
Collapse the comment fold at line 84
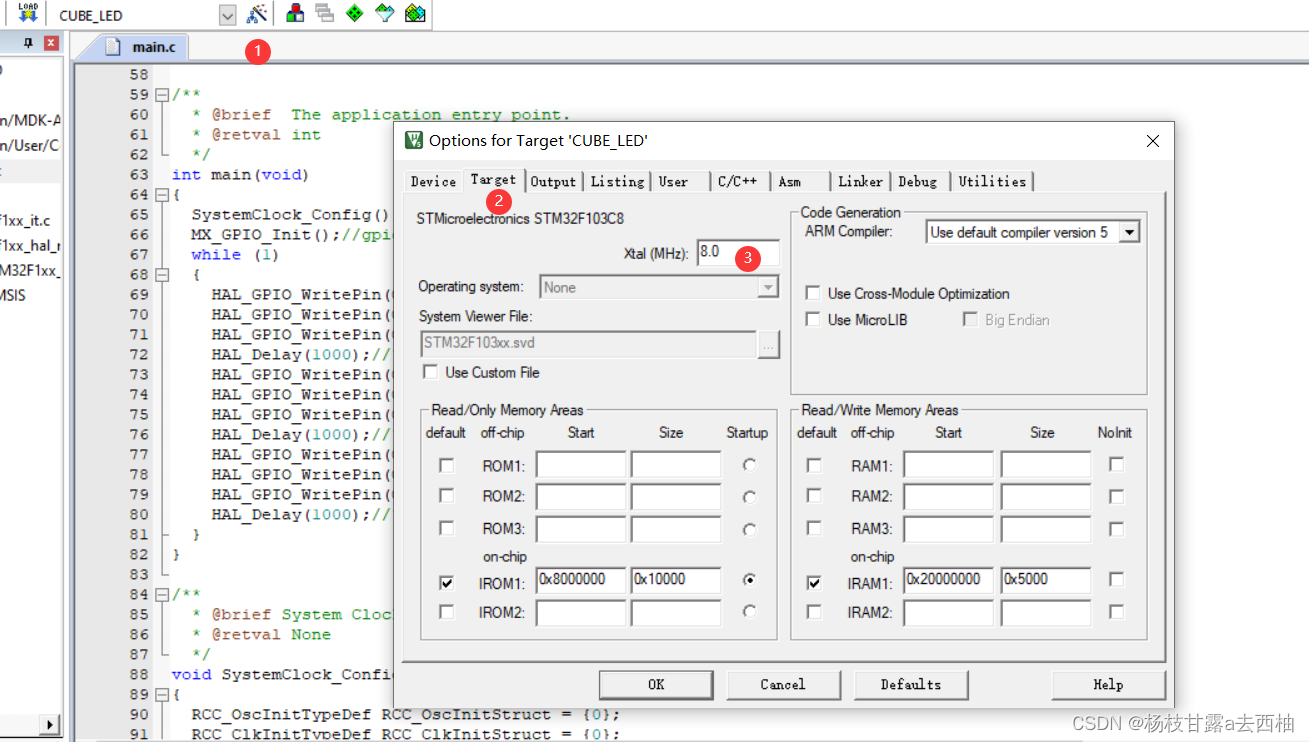click(161, 595)
